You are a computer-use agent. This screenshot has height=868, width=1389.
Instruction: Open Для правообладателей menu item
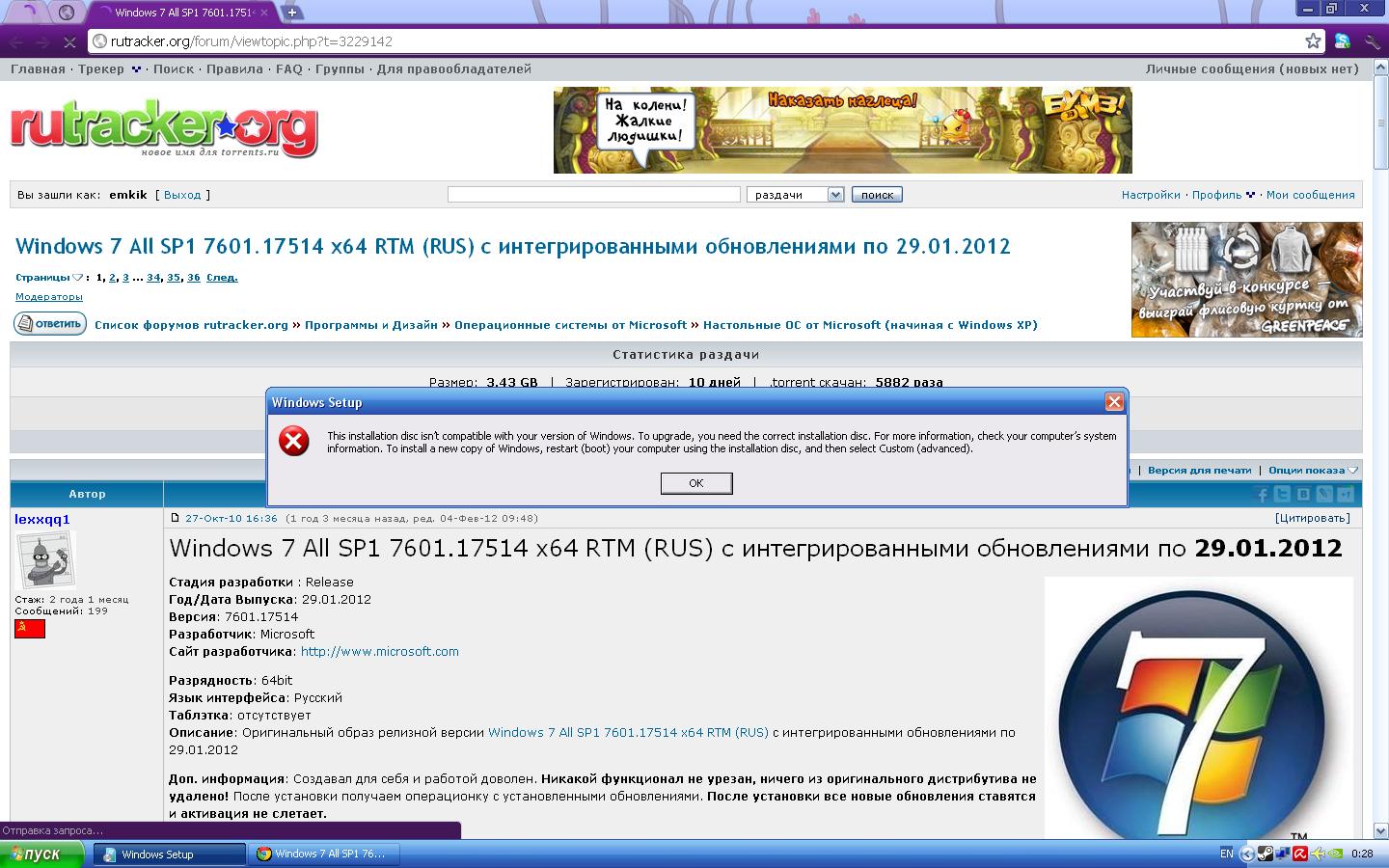click(x=453, y=69)
